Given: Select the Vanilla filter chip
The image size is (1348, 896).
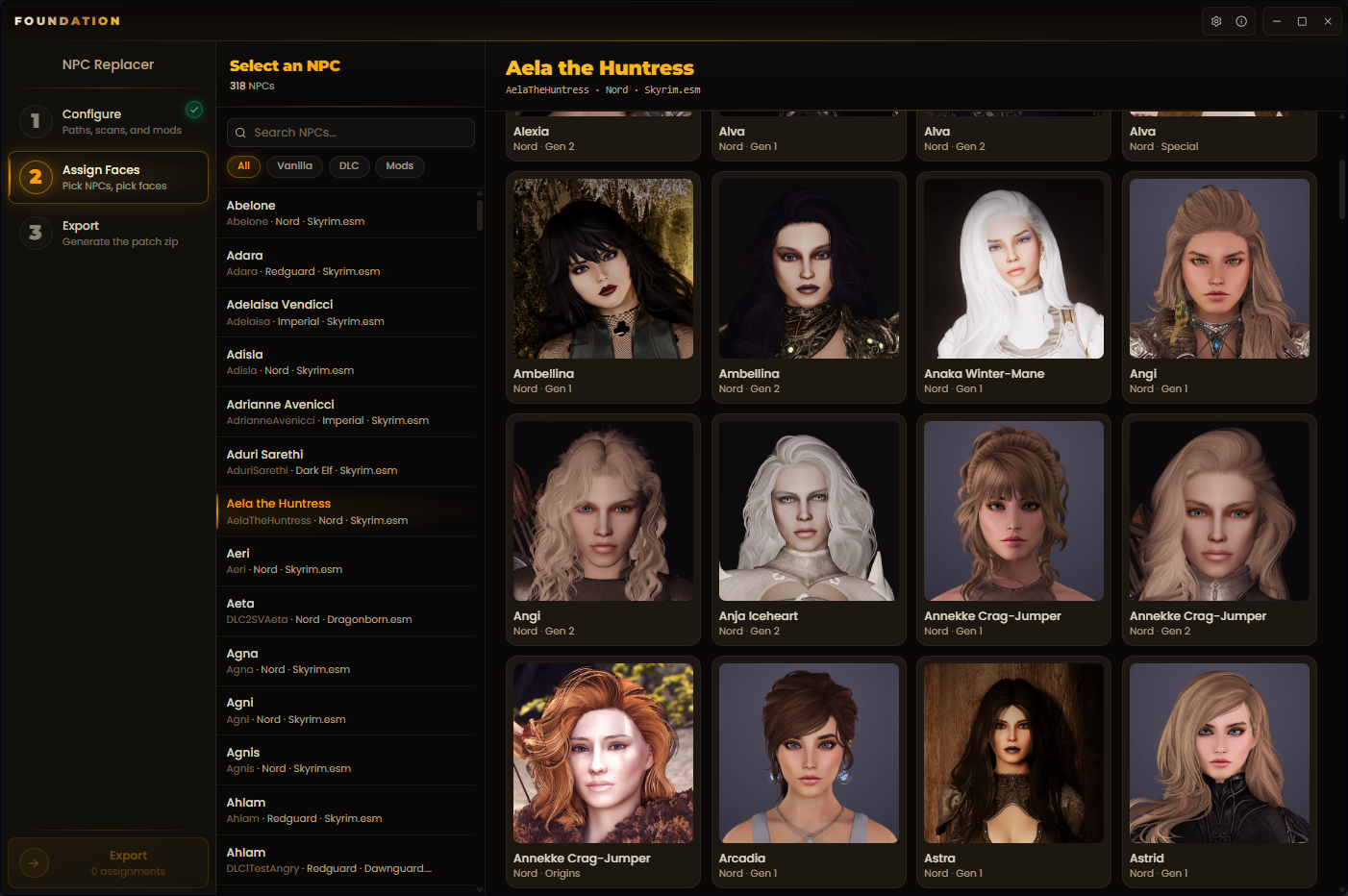Looking at the screenshot, I should pyautogui.click(x=294, y=166).
